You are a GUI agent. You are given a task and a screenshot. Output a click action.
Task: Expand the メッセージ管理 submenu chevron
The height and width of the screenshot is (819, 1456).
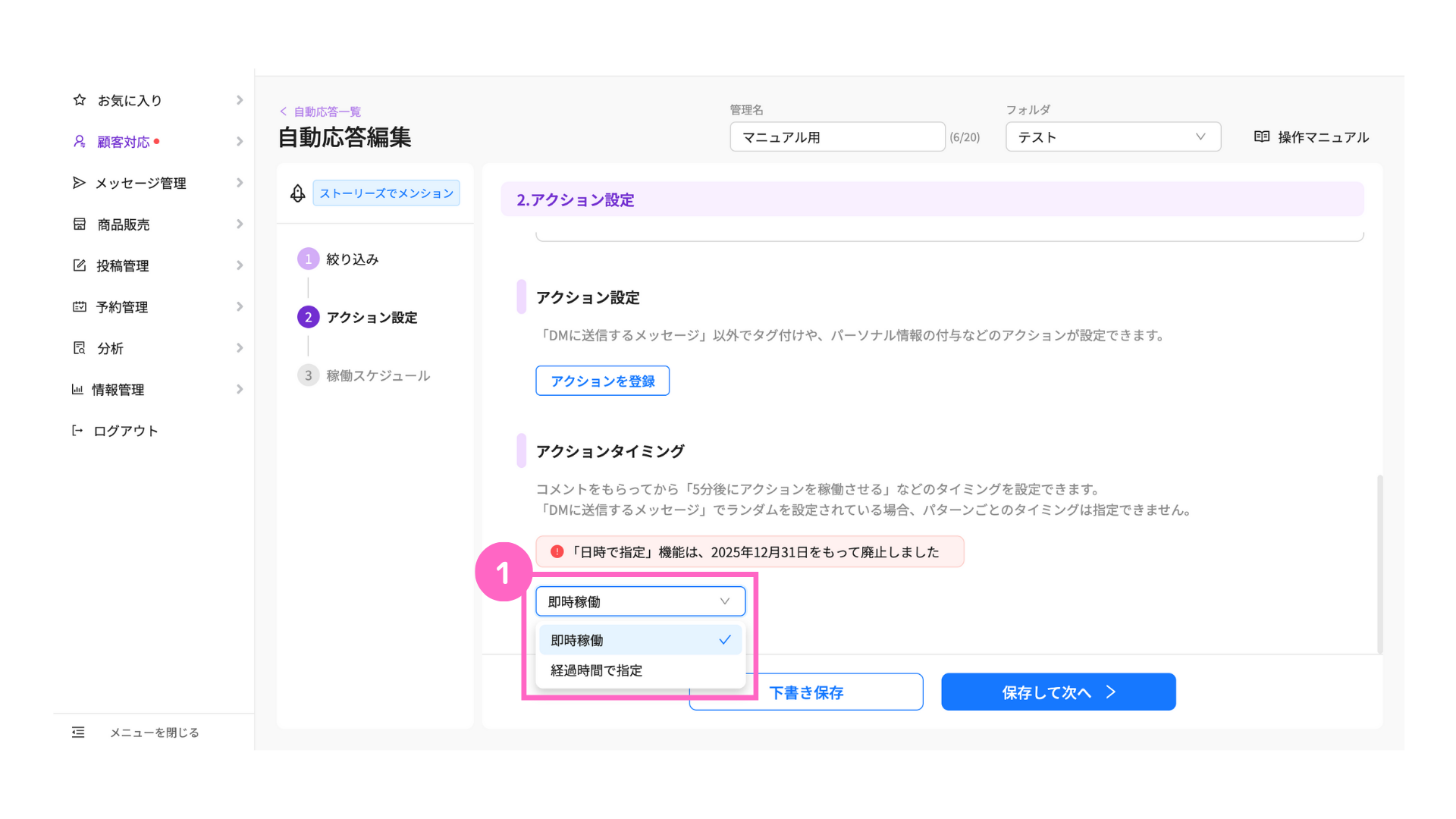tap(240, 183)
